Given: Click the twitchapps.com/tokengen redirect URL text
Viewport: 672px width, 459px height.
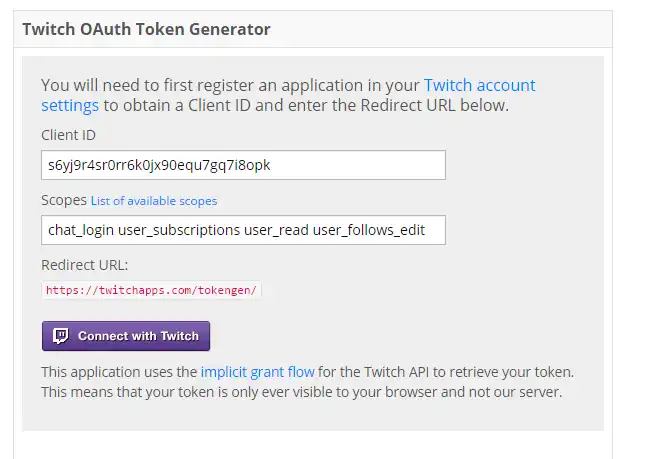Looking at the screenshot, I should click(152, 291).
